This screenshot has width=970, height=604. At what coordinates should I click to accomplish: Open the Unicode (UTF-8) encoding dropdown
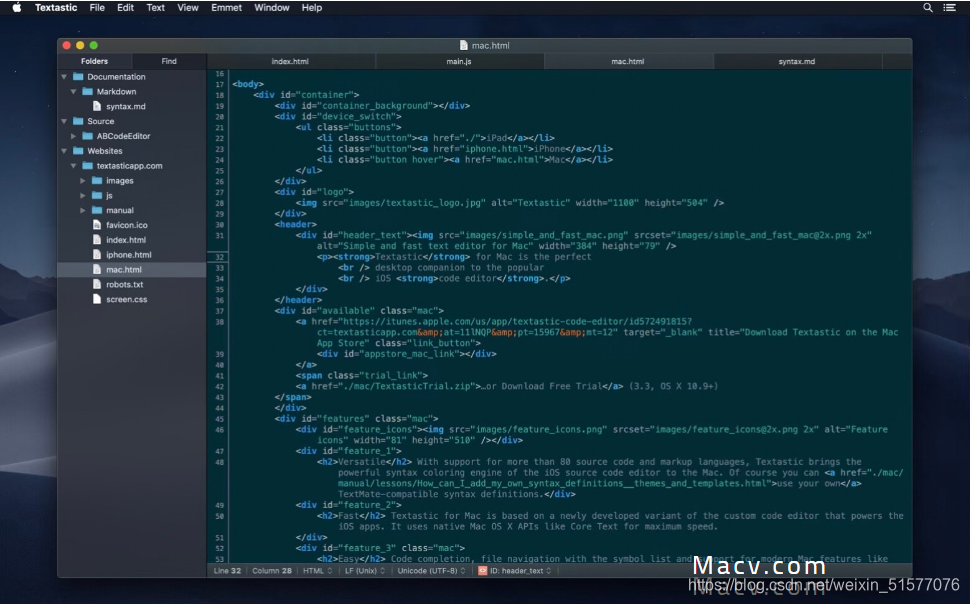click(431, 571)
